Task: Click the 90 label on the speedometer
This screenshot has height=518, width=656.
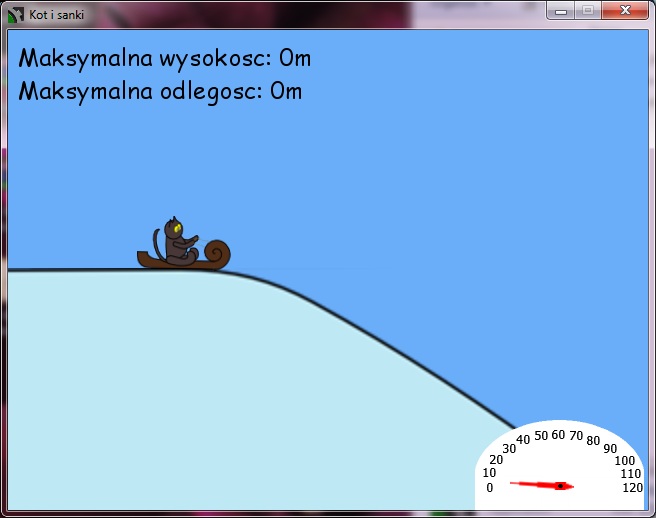Action: click(x=610, y=449)
